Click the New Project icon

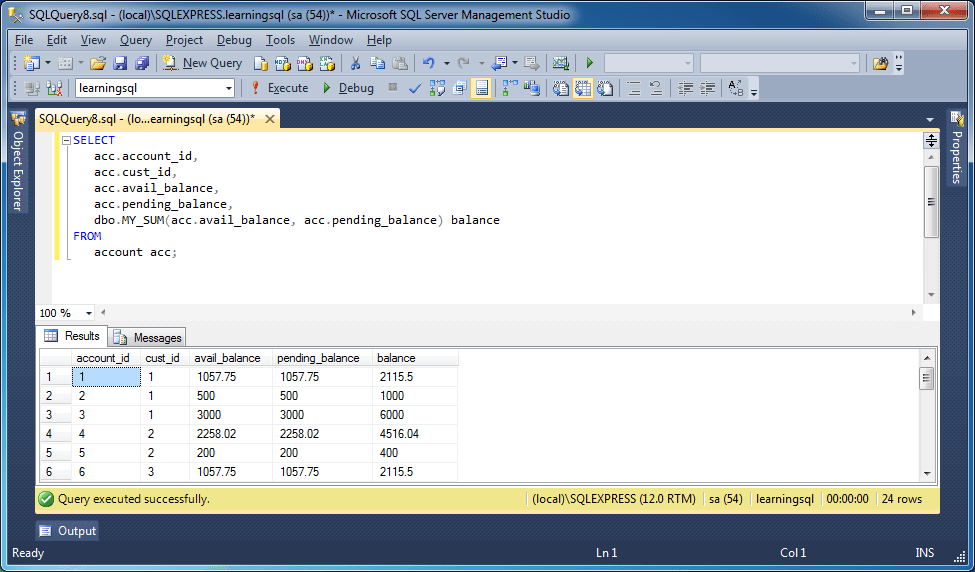30,63
